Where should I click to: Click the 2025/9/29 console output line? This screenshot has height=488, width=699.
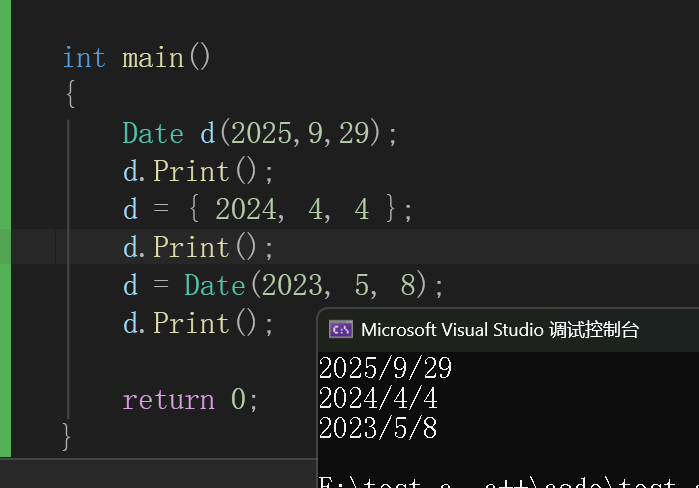click(385, 368)
